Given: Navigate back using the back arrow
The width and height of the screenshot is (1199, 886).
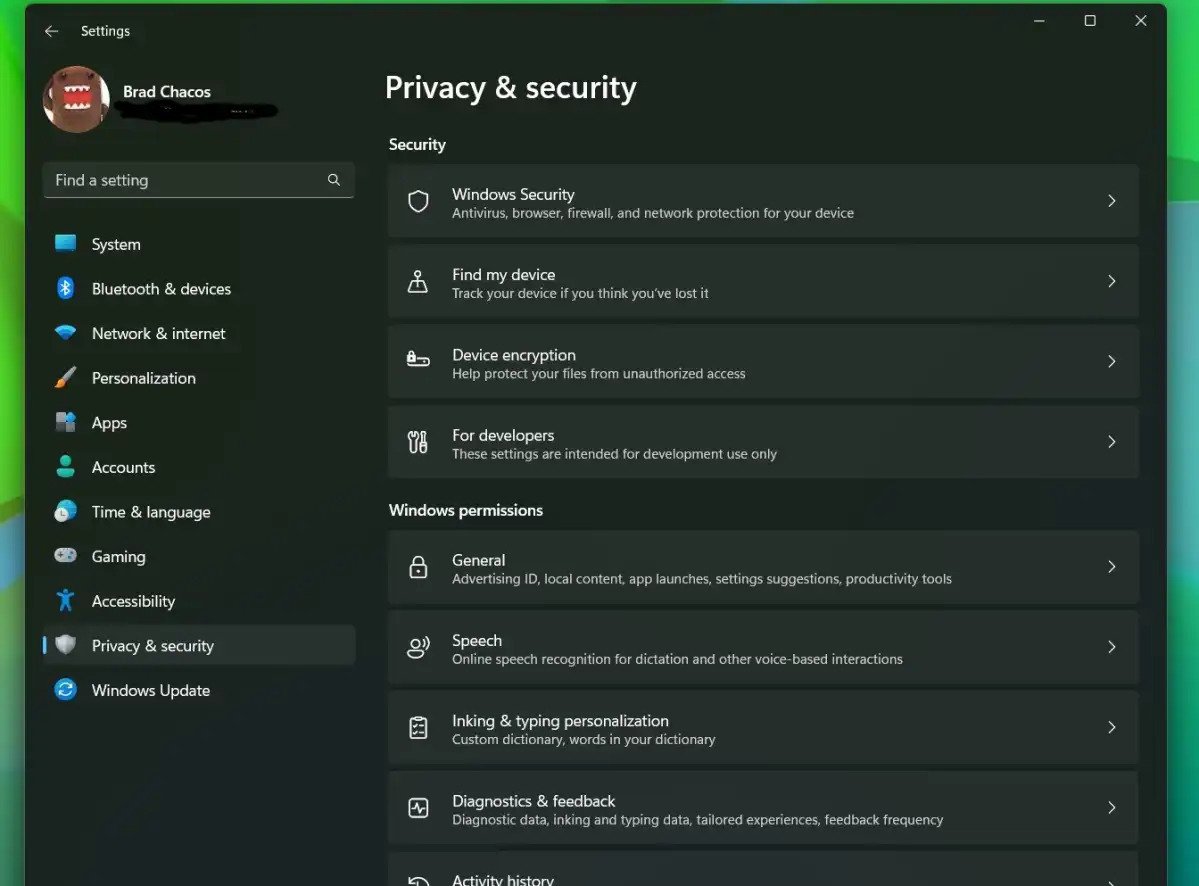Looking at the screenshot, I should [x=51, y=31].
